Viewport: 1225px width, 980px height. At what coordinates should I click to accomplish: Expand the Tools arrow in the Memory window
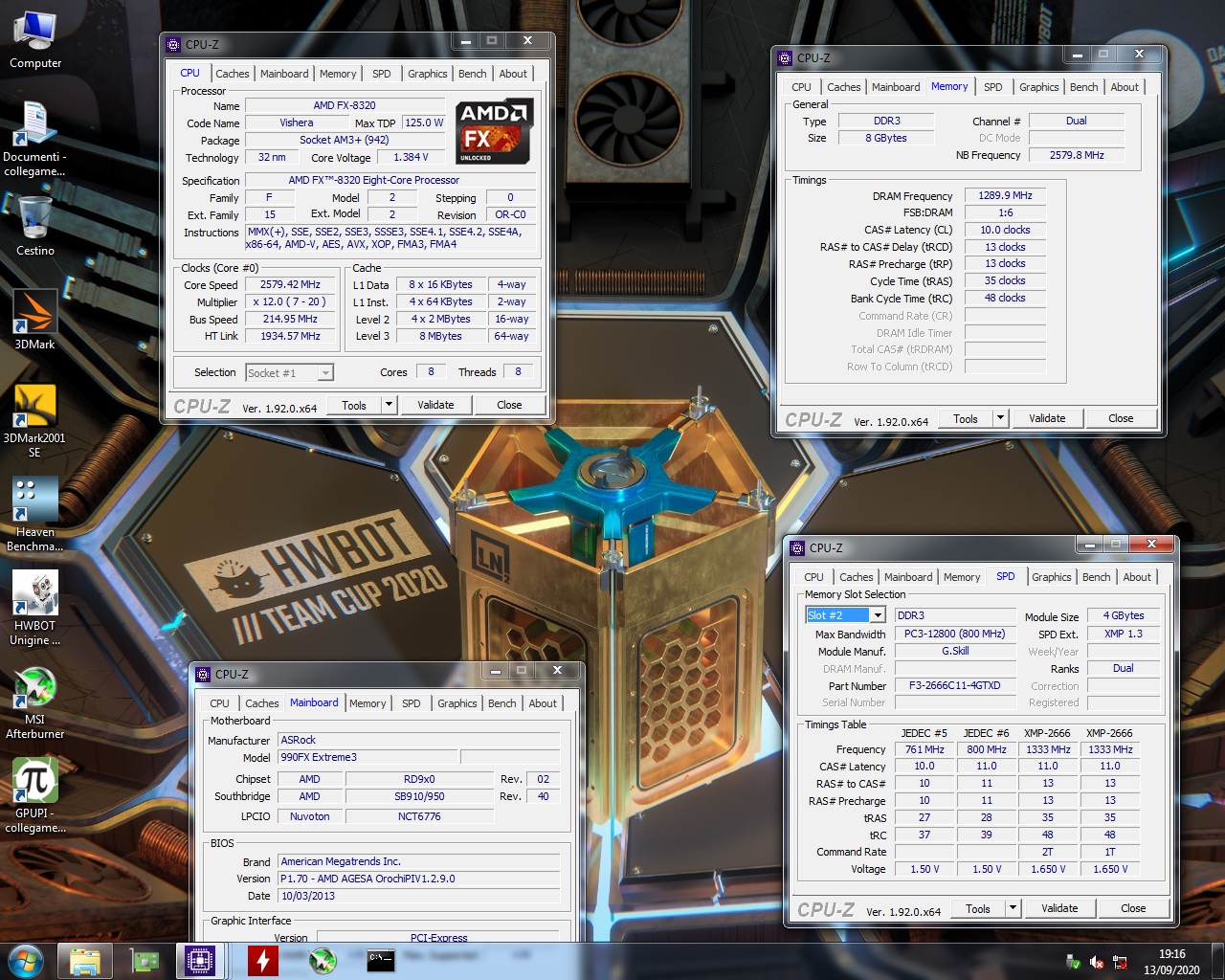[1000, 418]
